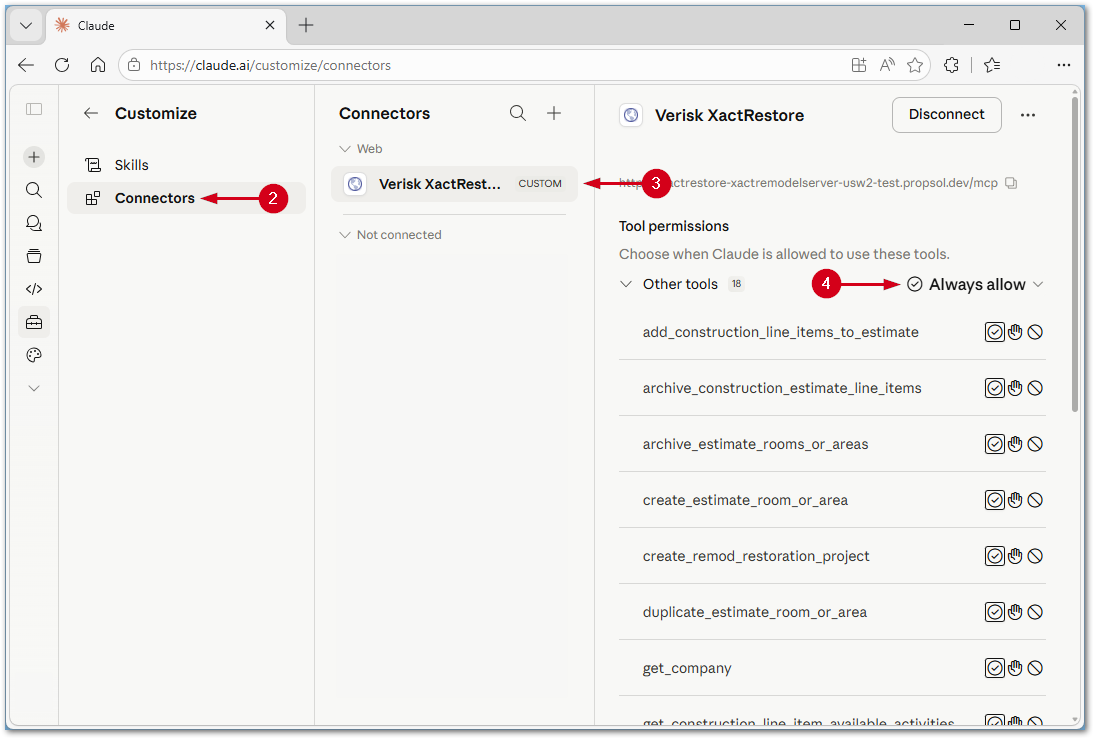The image size is (1094, 739).
Task: Block create_estimate_room_or_area tool
Action: pos(1035,500)
